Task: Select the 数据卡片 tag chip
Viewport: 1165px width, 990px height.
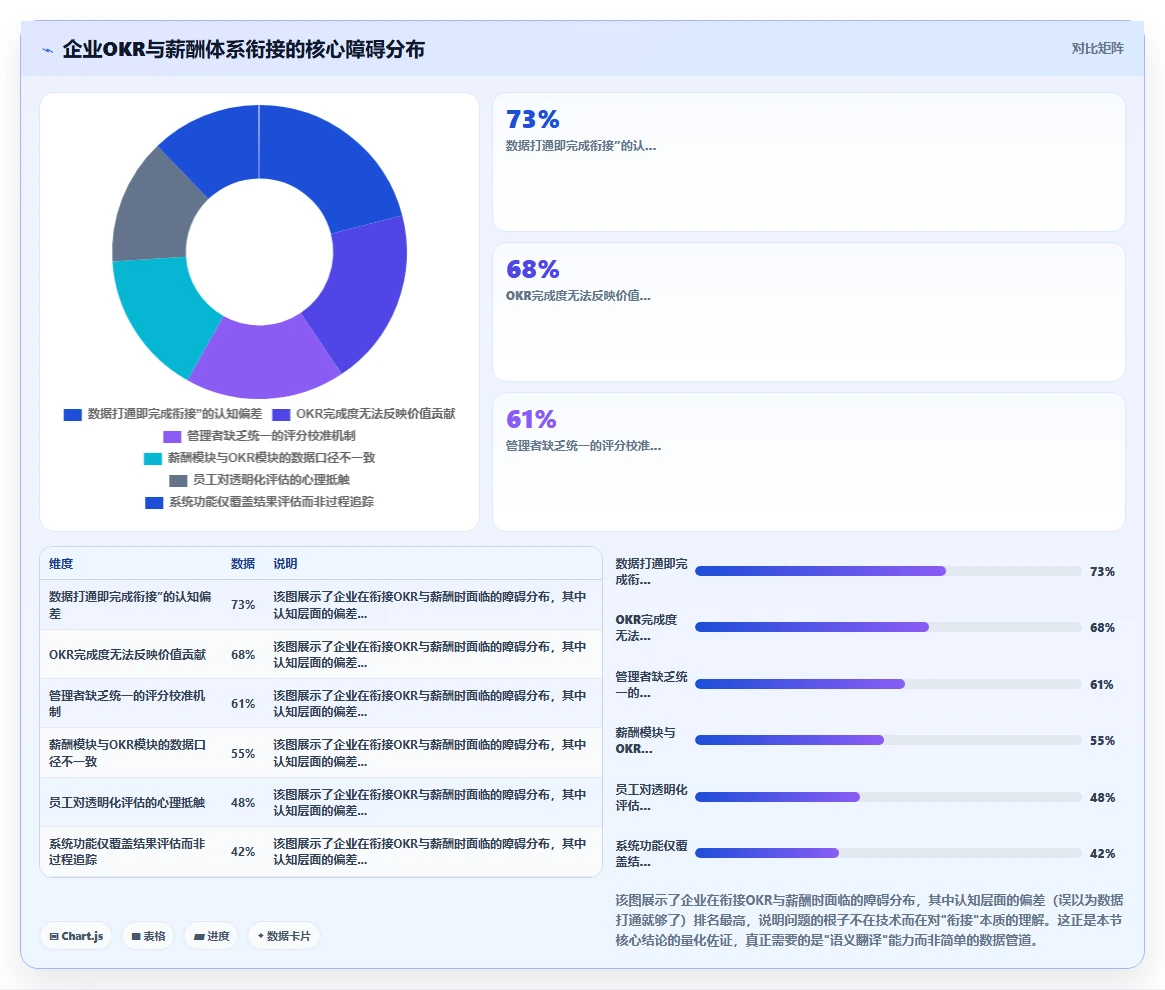Action: point(284,936)
